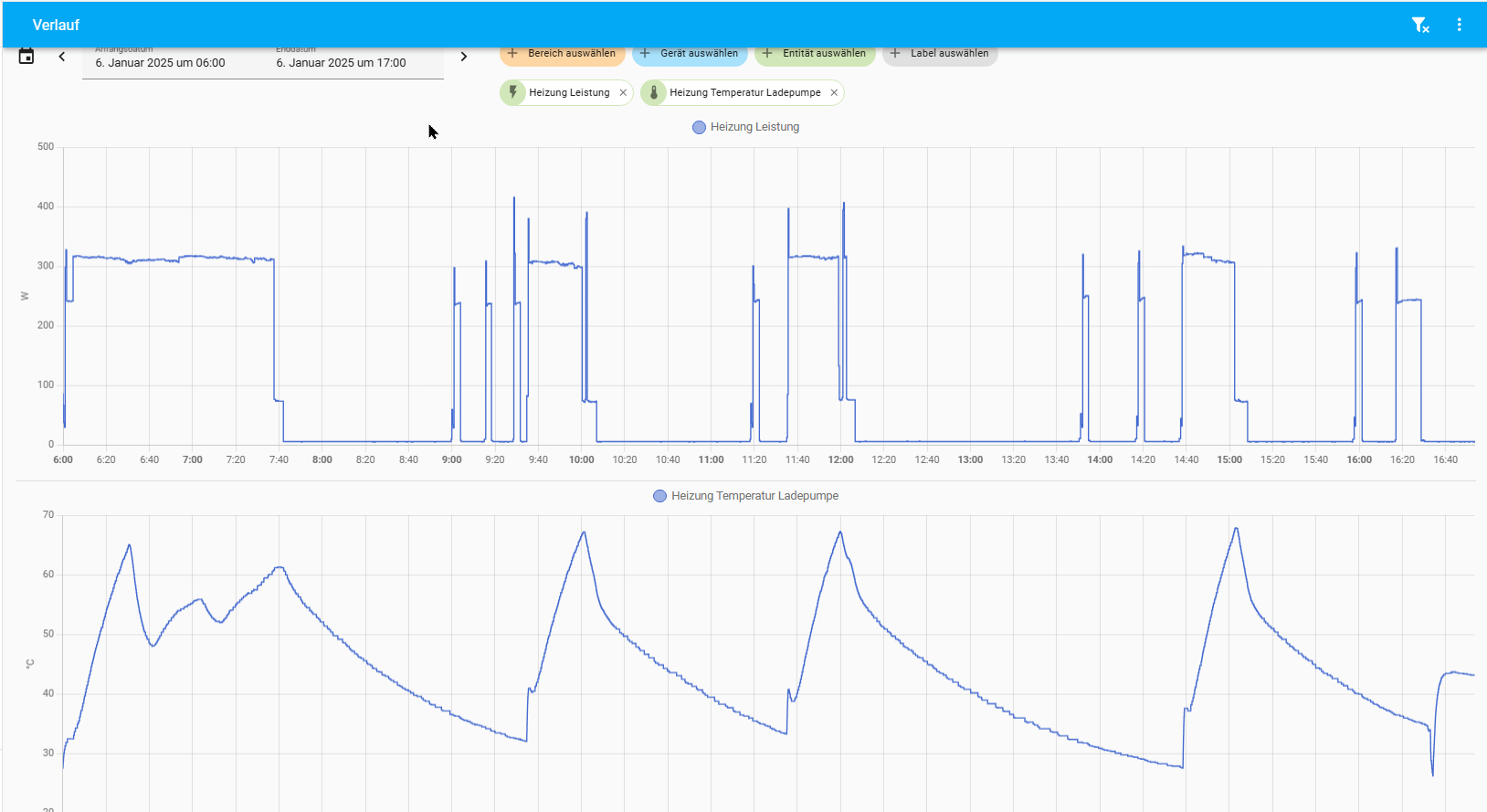Click the Heizung Leistung chip label
The width and height of the screenshot is (1487, 812).
[x=569, y=92]
